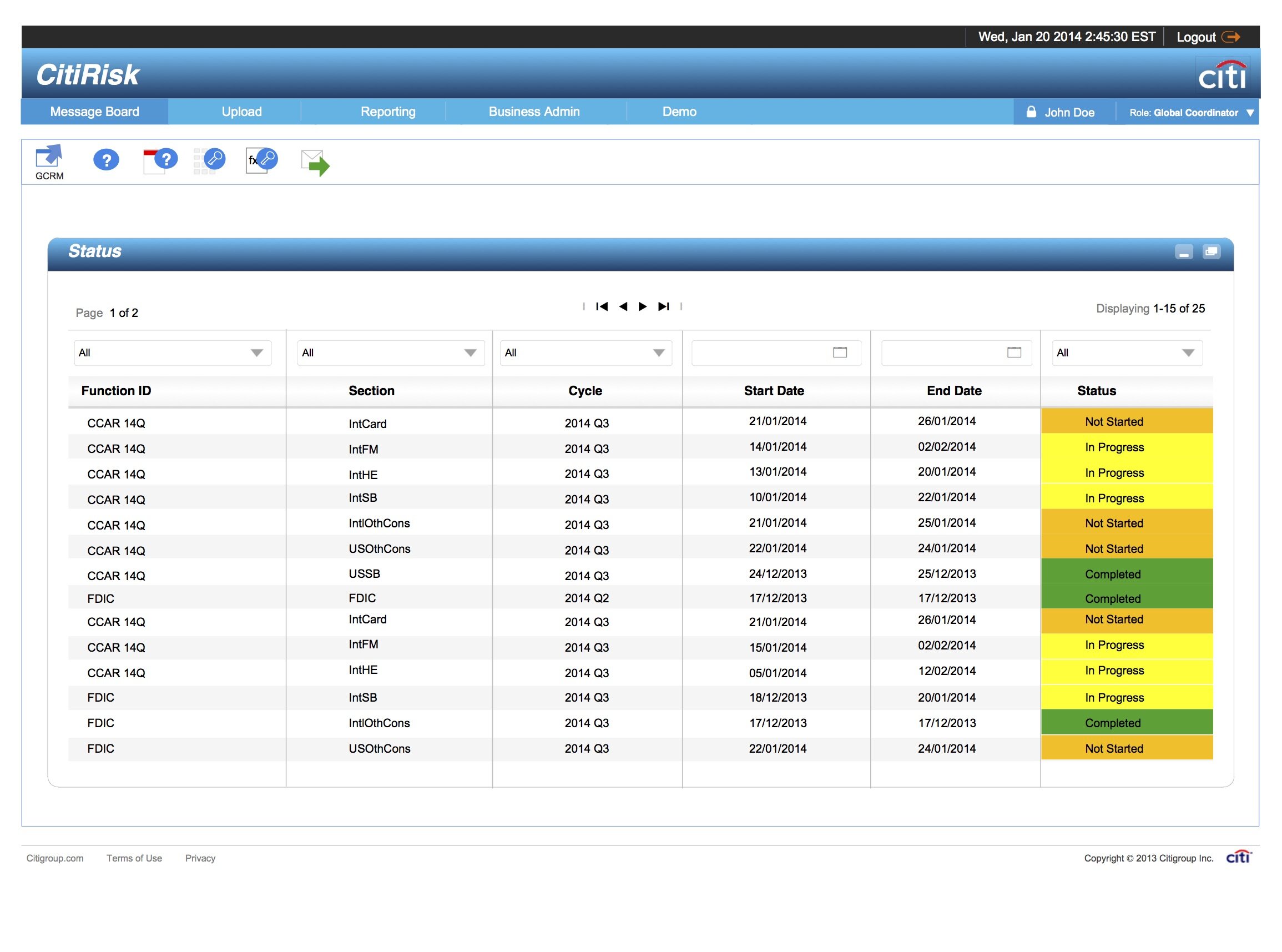Screen dimensions: 1282x952
Task: Click the Not Started status for 26/01/2014 first row
Action: pyautogui.click(x=1127, y=421)
